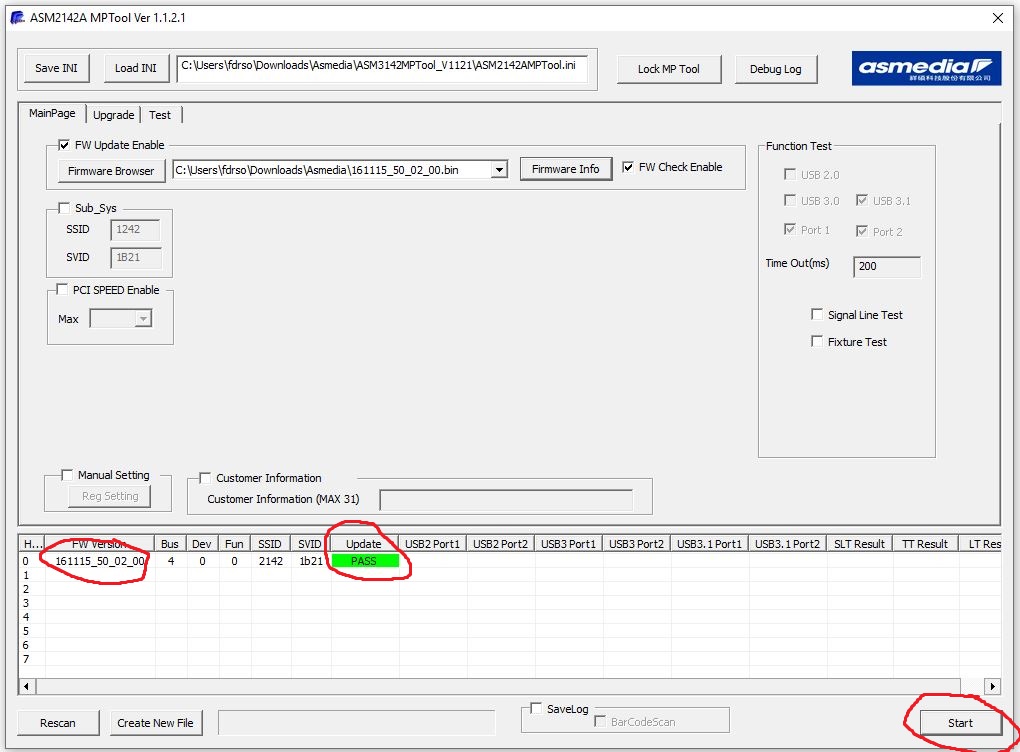Click the SSID field showing 1242
Screen dimensions: 1020x752
(x=135, y=230)
